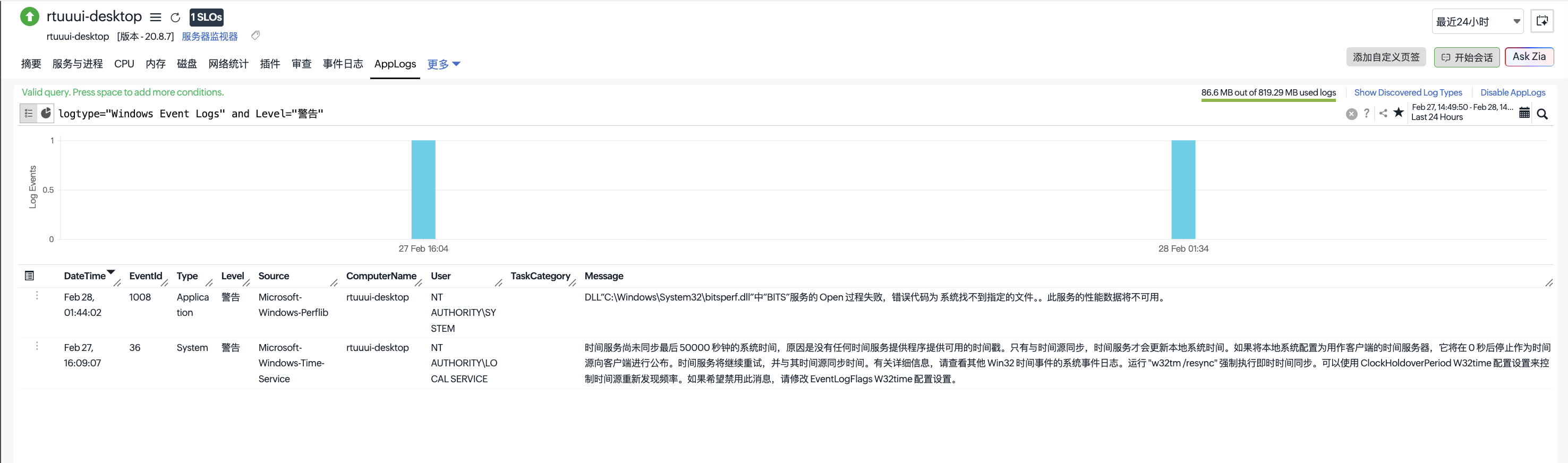The image size is (1568, 463).
Task: Expand the 更多 tab dropdown
Action: point(443,64)
